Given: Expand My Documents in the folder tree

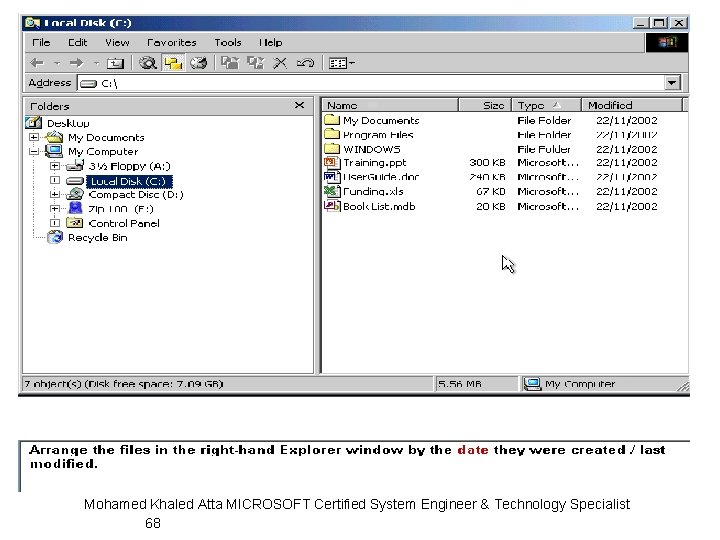Looking at the screenshot, I should (x=34, y=137).
